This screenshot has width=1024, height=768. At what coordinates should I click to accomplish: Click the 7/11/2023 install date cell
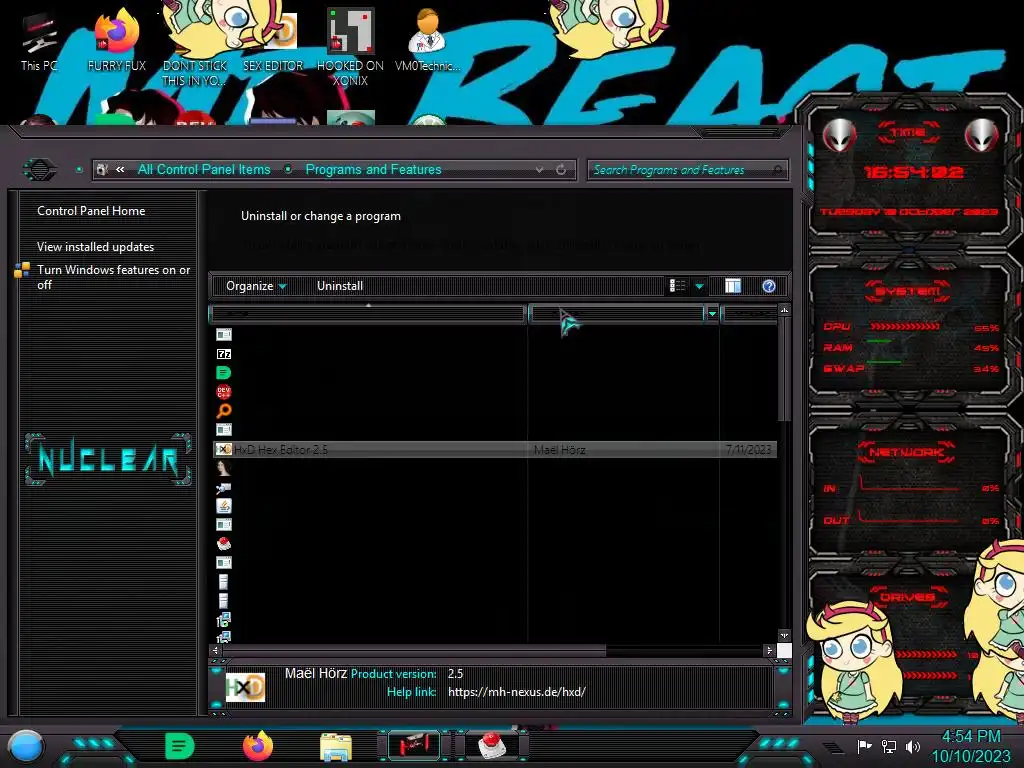pyautogui.click(x=748, y=450)
